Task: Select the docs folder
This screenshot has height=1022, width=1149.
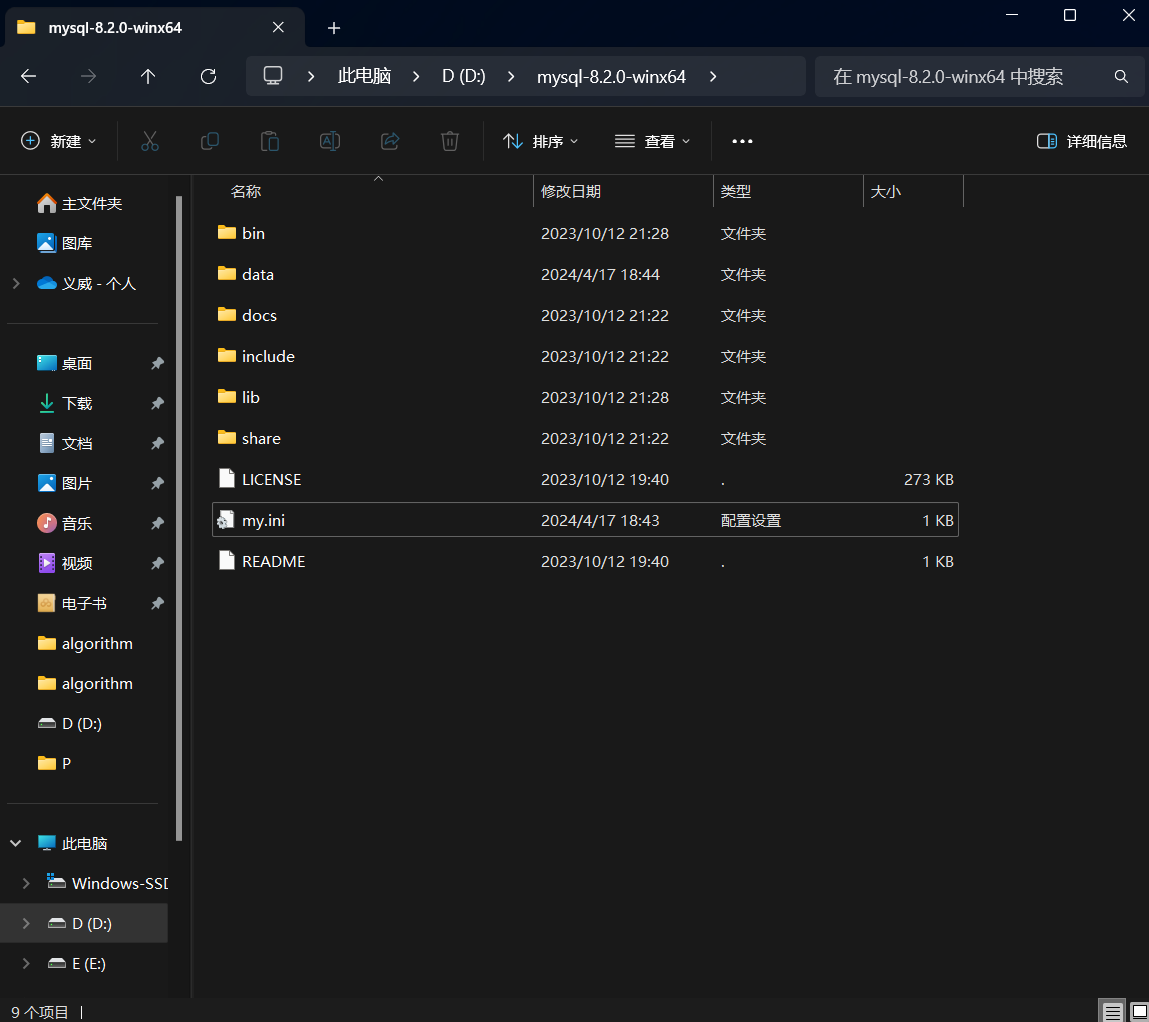Action: pyautogui.click(x=585, y=315)
